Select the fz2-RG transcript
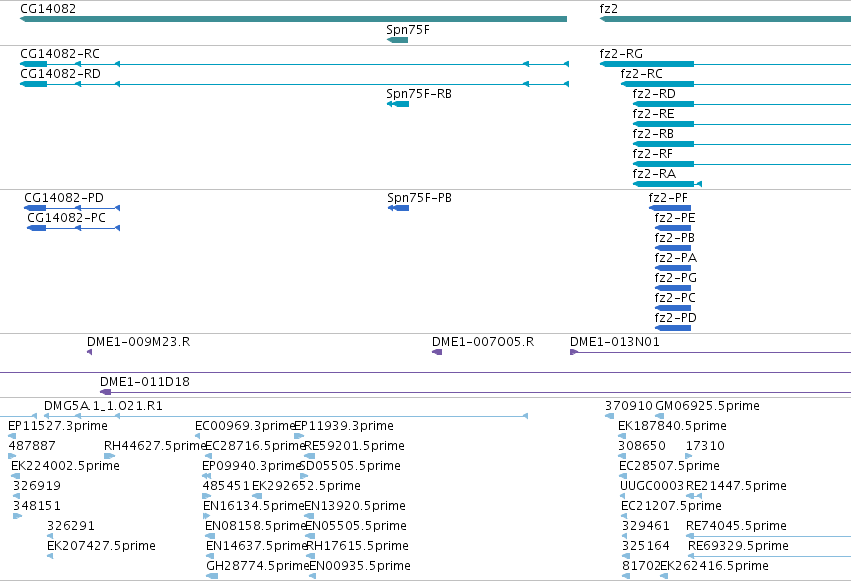Image resolution: width=851 pixels, height=581 pixels. (x=725, y=64)
